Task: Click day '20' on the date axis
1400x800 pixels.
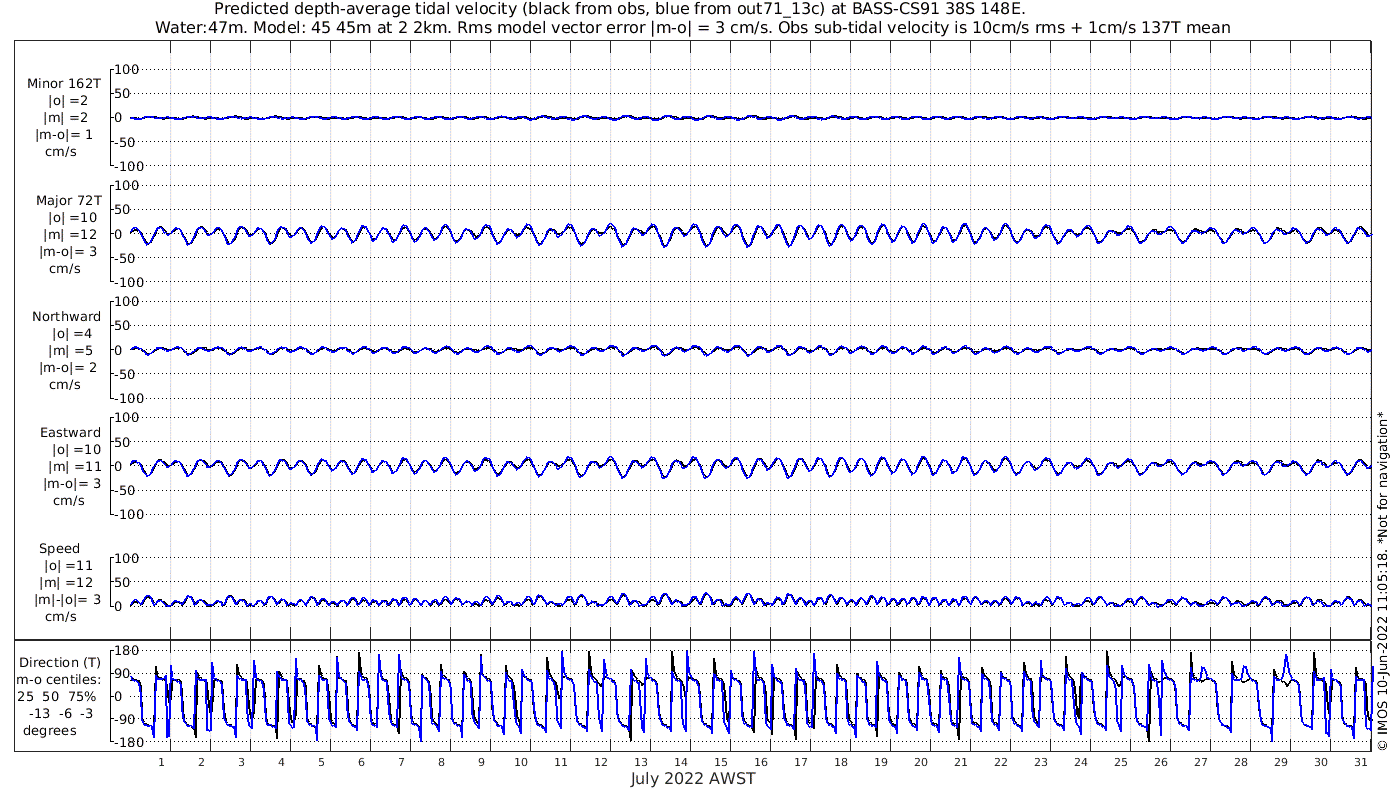Action: click(x=921, y=762)
